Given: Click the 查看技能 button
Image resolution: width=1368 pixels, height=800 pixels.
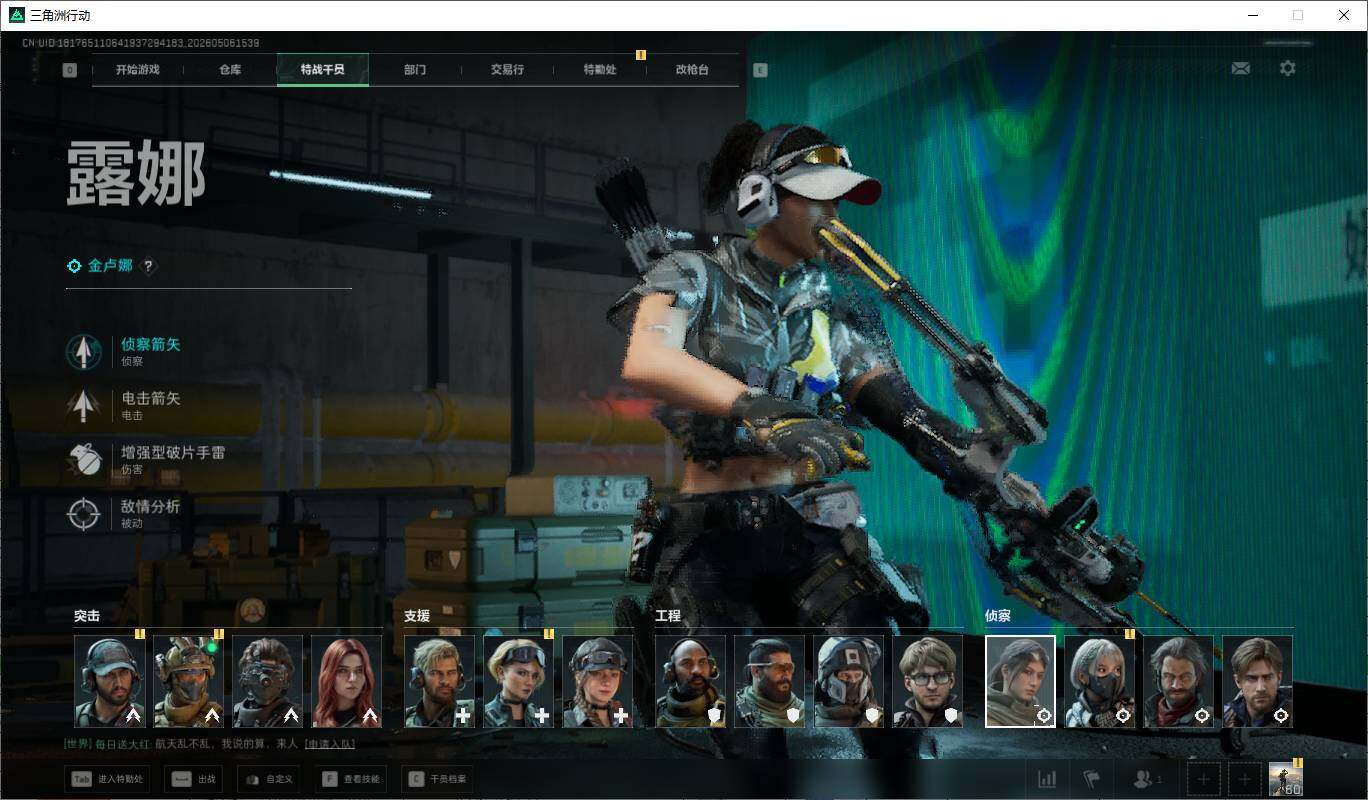Looking at the screenshot, I should (x=351, y=779).
